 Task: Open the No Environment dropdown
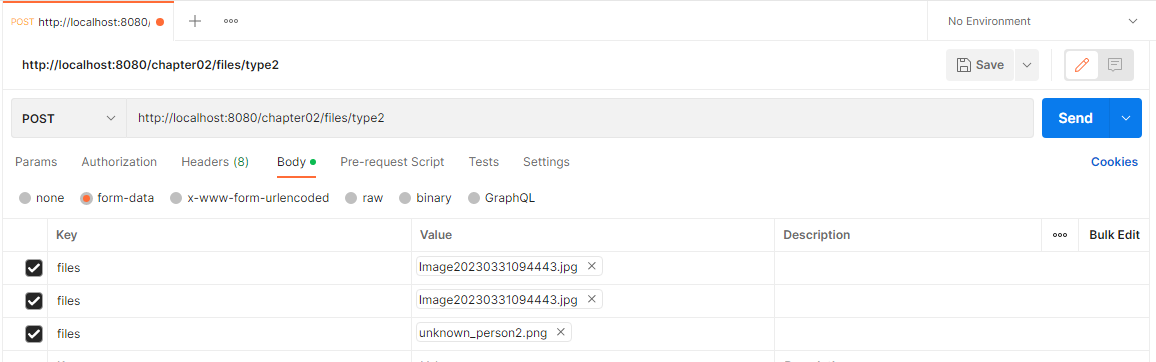(x=1041, y=21)
